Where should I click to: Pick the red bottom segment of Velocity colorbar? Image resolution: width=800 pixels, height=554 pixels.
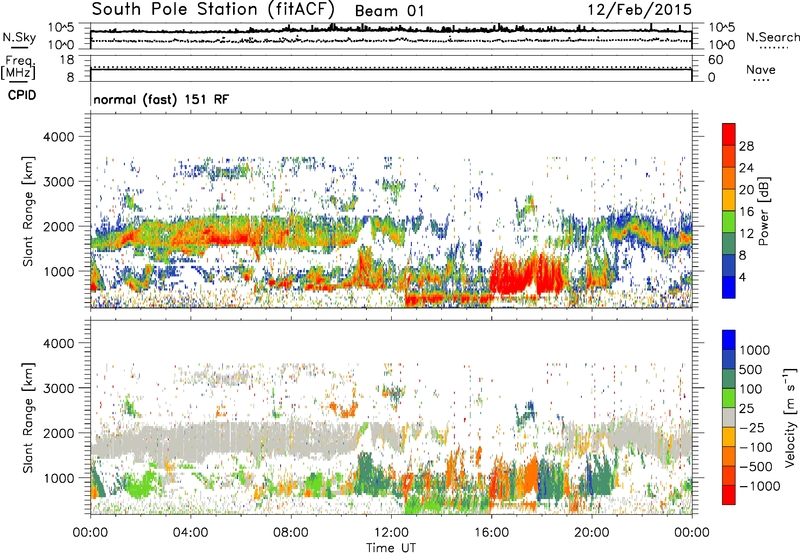[729, 495]
